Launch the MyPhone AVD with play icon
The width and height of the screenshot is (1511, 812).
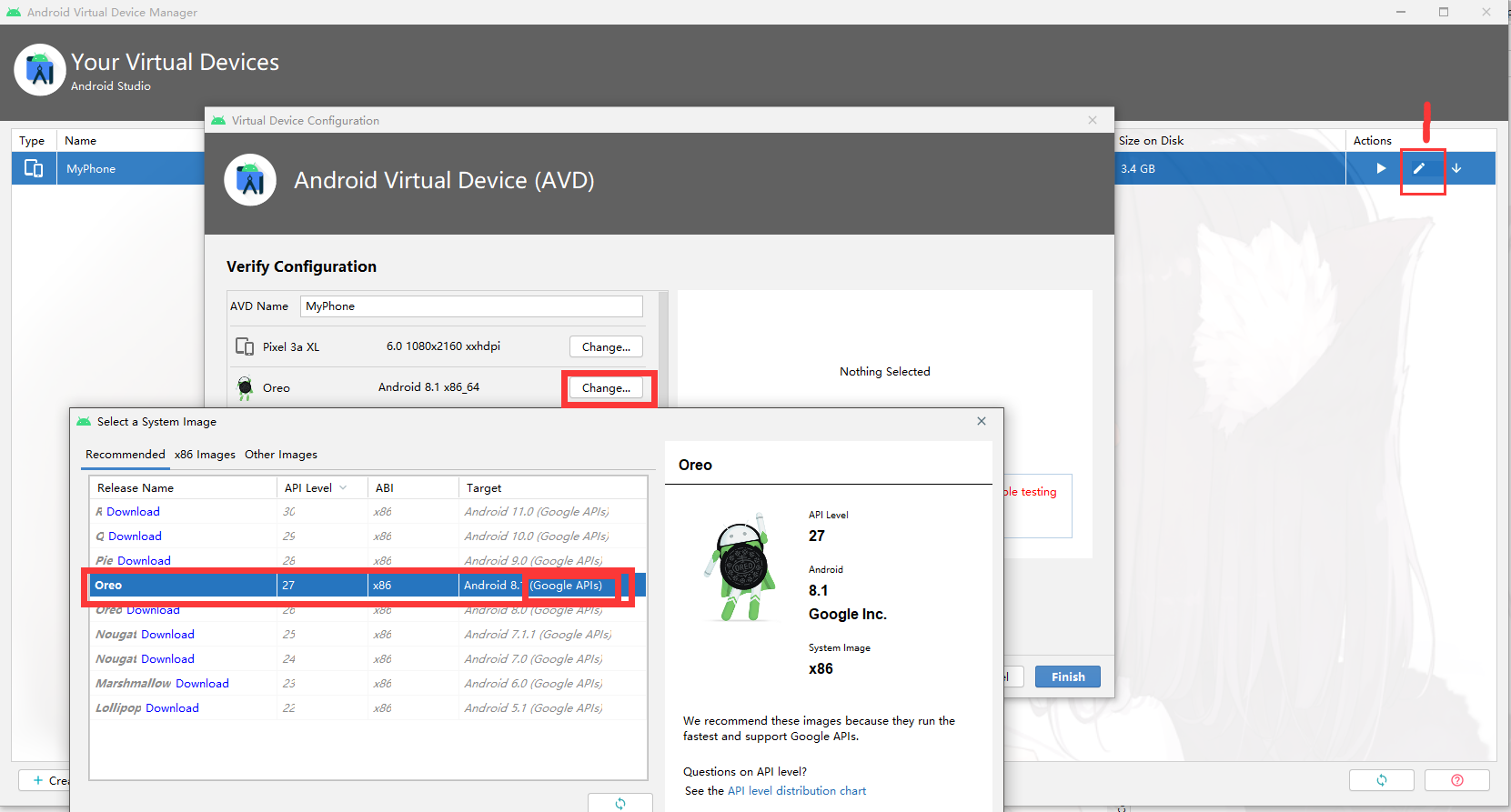click(x=1381, y=168)
